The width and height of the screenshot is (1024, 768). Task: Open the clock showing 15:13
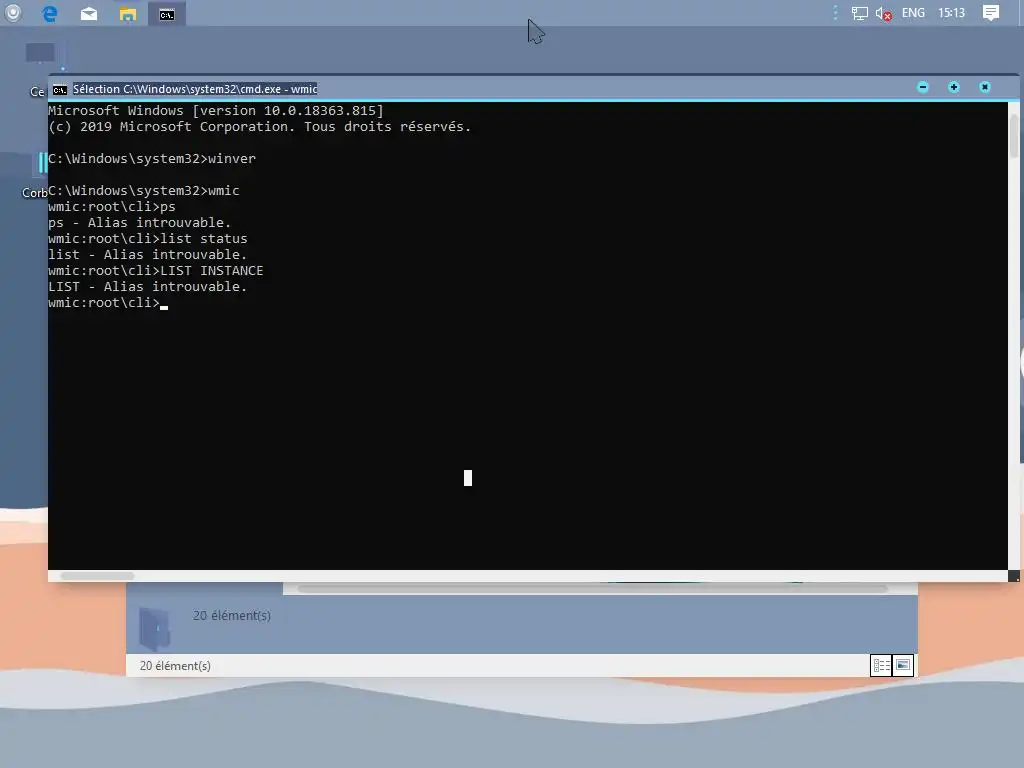point(952,13)
